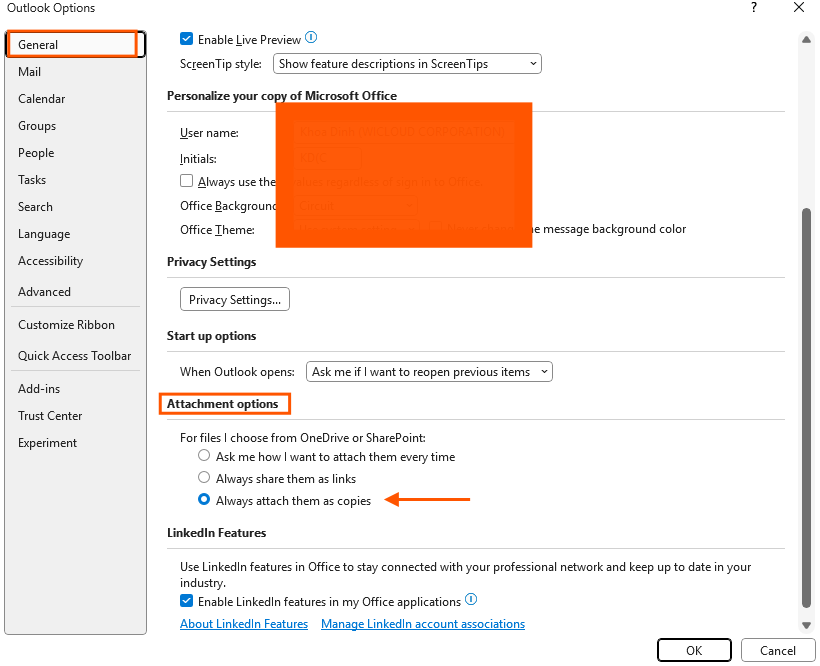Screen dimensions: 820x666
Task: Choose "Ask me how I want to attach them every time"
Action: pyautogui.click(x=204, y=456)
